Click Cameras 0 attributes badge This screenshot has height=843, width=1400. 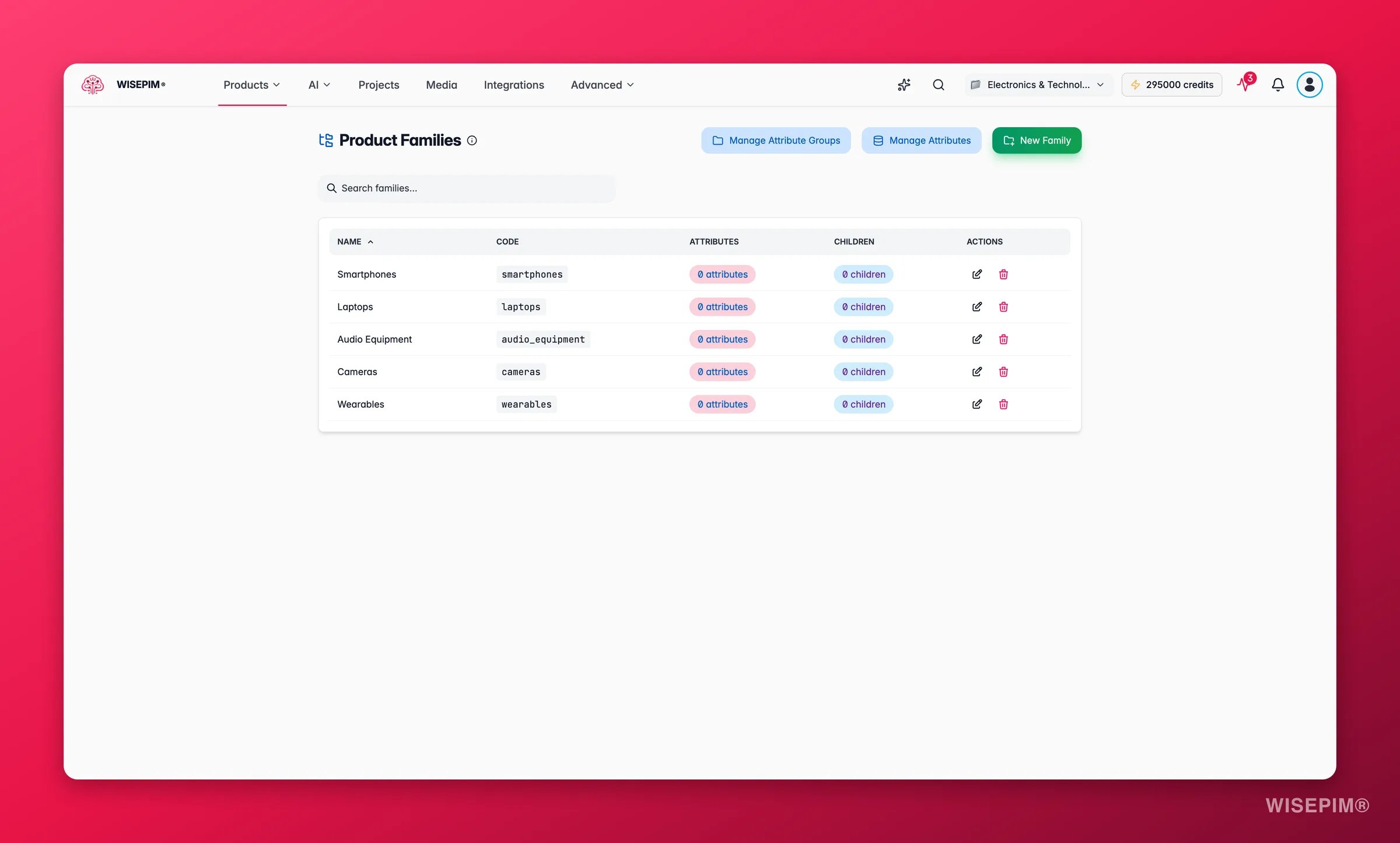[x=722, y=372]
